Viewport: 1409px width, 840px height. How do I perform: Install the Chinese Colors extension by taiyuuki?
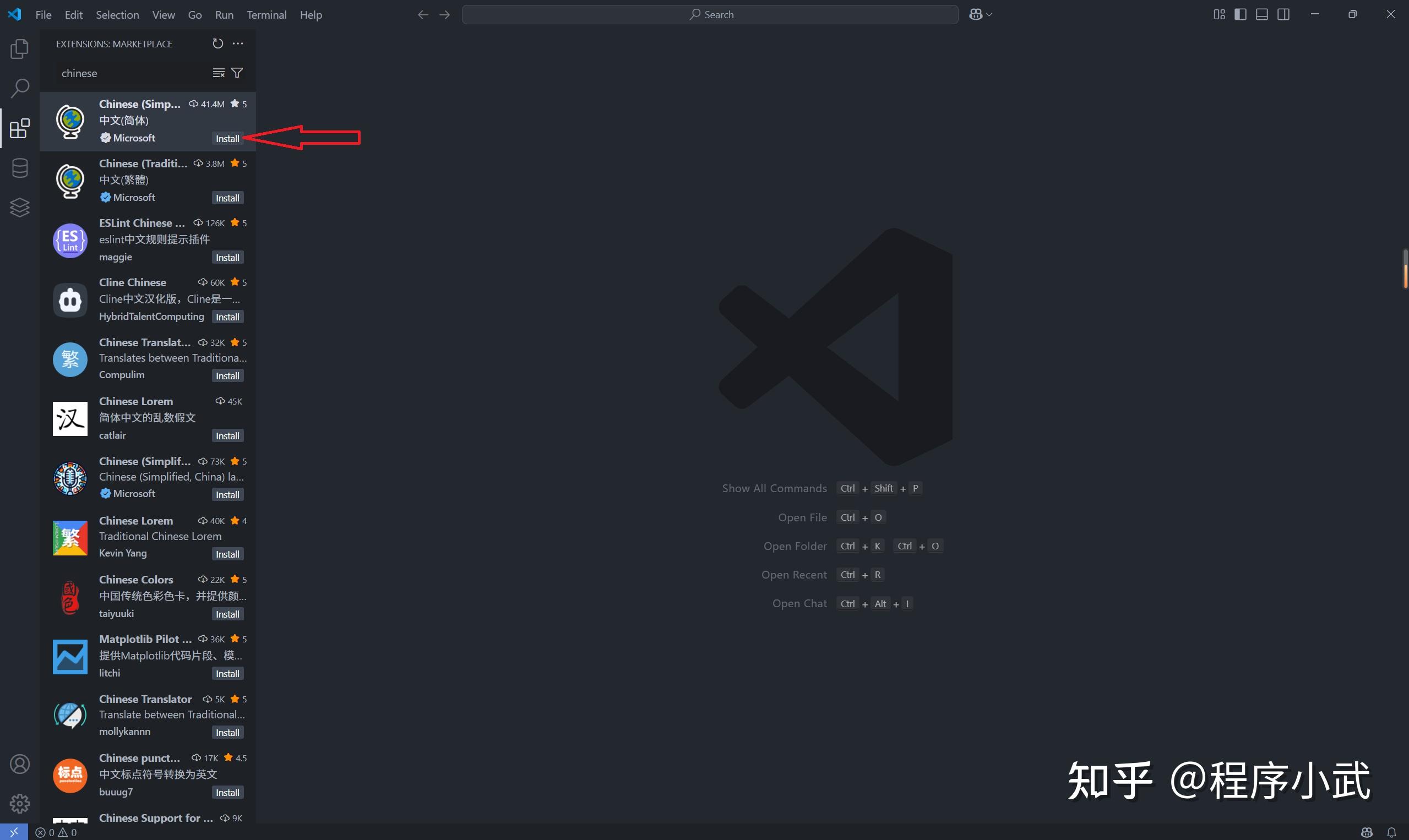(x=227, y=614)
